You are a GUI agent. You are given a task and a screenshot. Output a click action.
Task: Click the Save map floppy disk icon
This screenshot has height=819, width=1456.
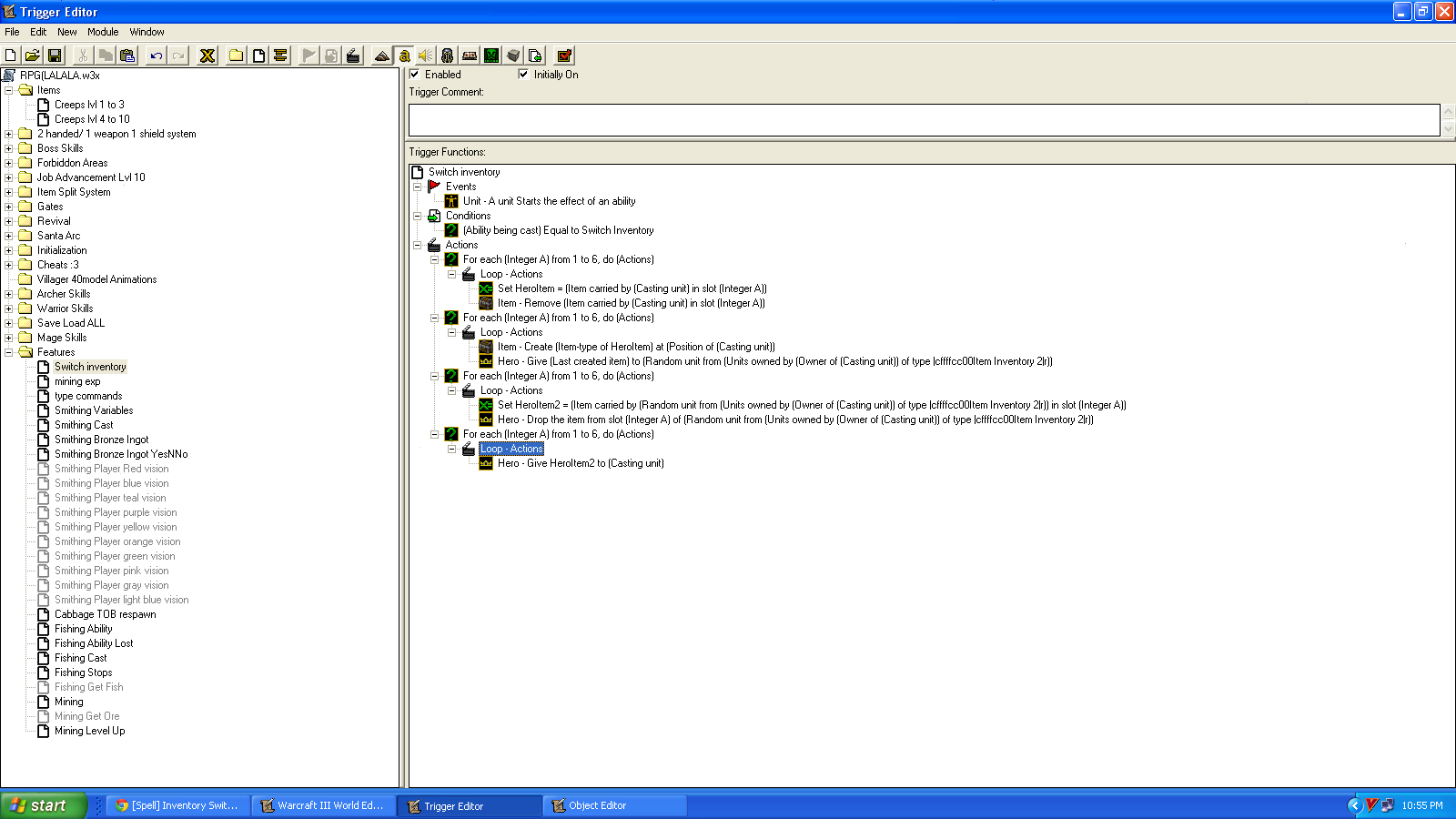click(x=55, y=56)
